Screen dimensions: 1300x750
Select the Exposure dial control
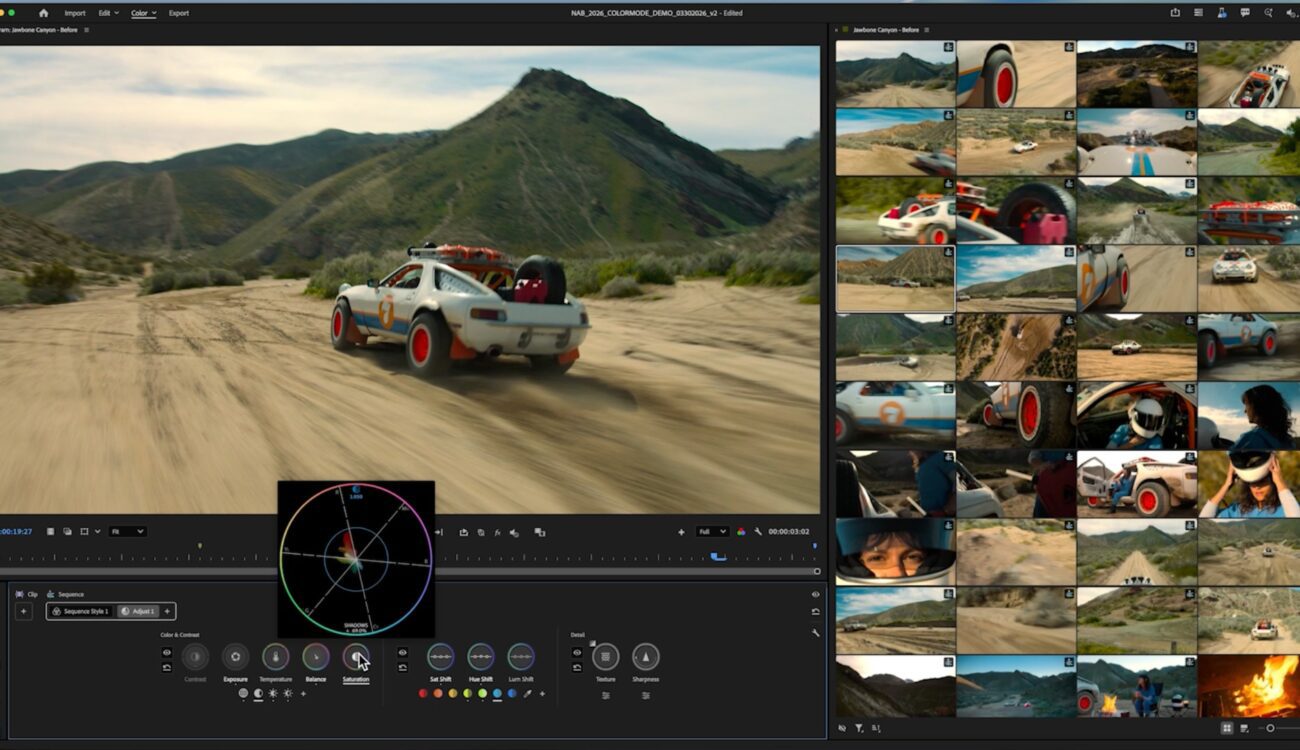click(235, 657)
